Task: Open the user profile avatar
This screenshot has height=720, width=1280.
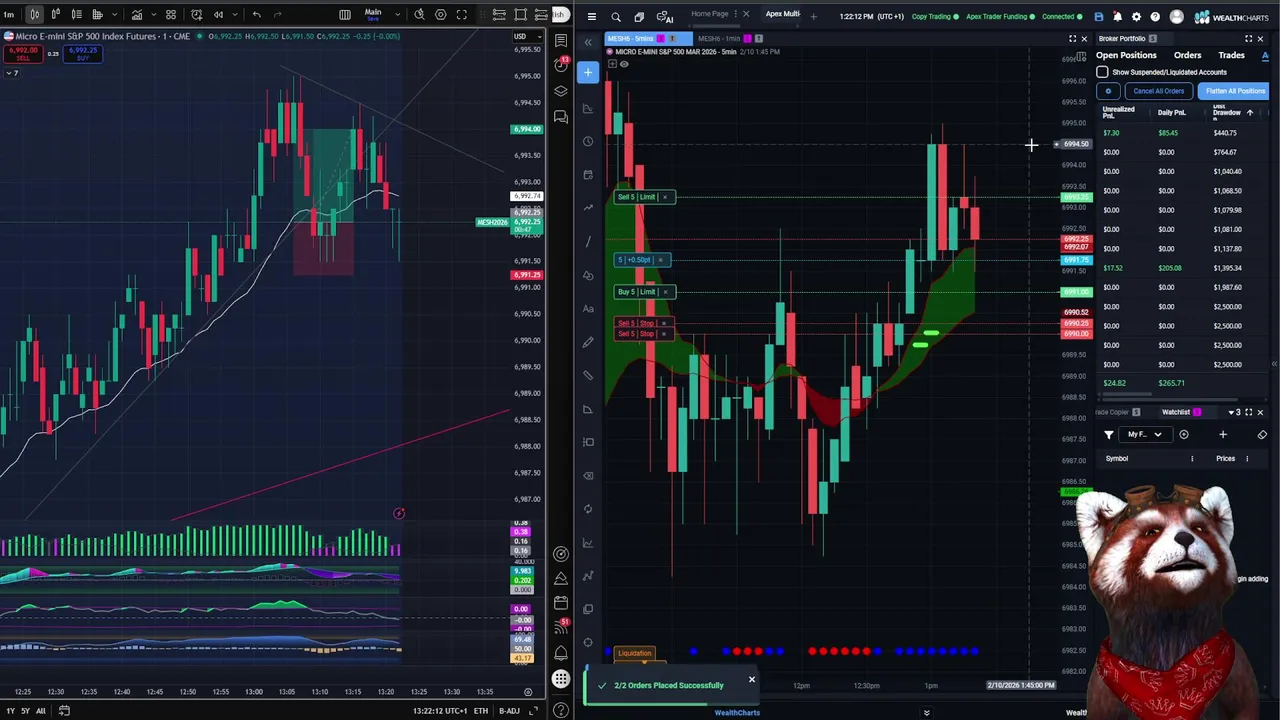Action: coord(1176,17)
